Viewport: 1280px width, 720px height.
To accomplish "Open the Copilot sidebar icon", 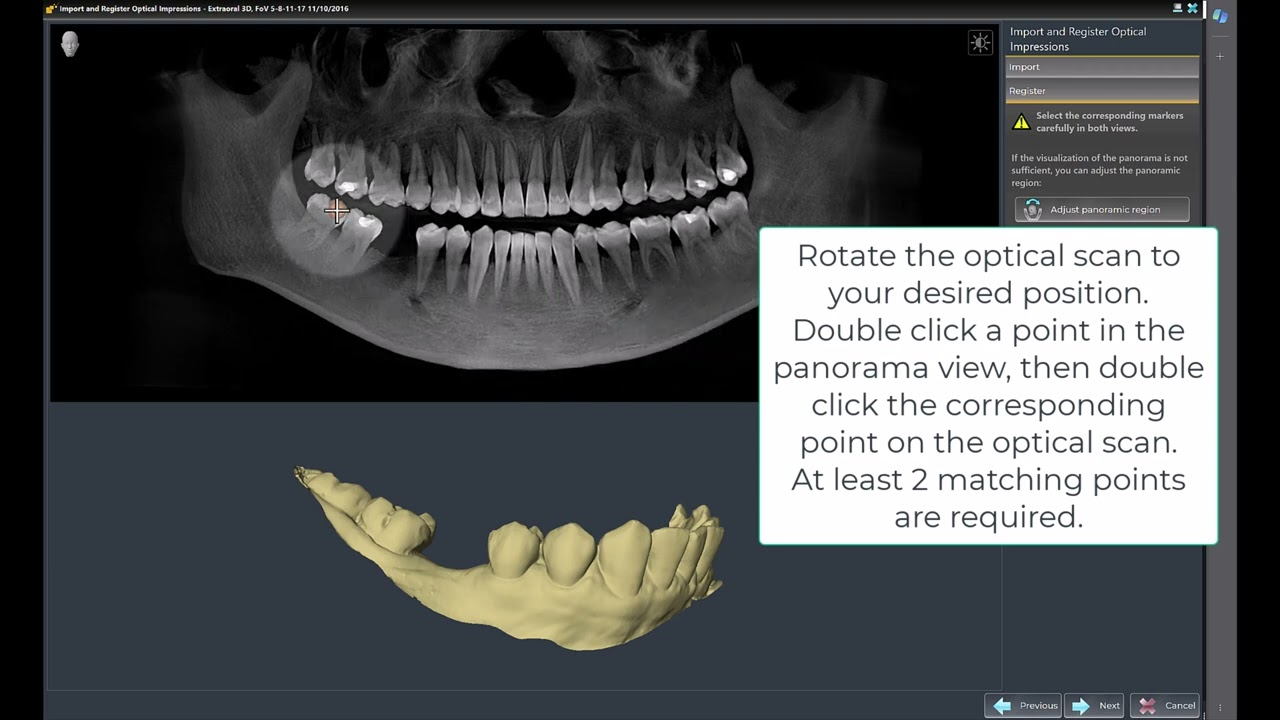I will (x=1220, y=16).
